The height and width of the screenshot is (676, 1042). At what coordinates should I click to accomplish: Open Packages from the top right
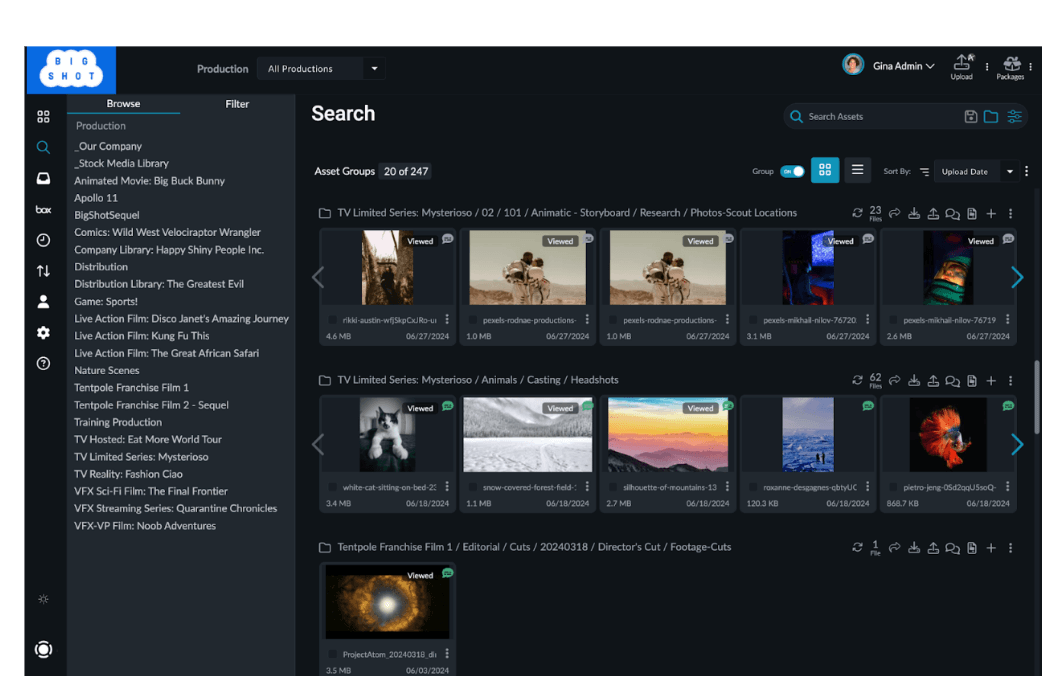click(1011, 66)
